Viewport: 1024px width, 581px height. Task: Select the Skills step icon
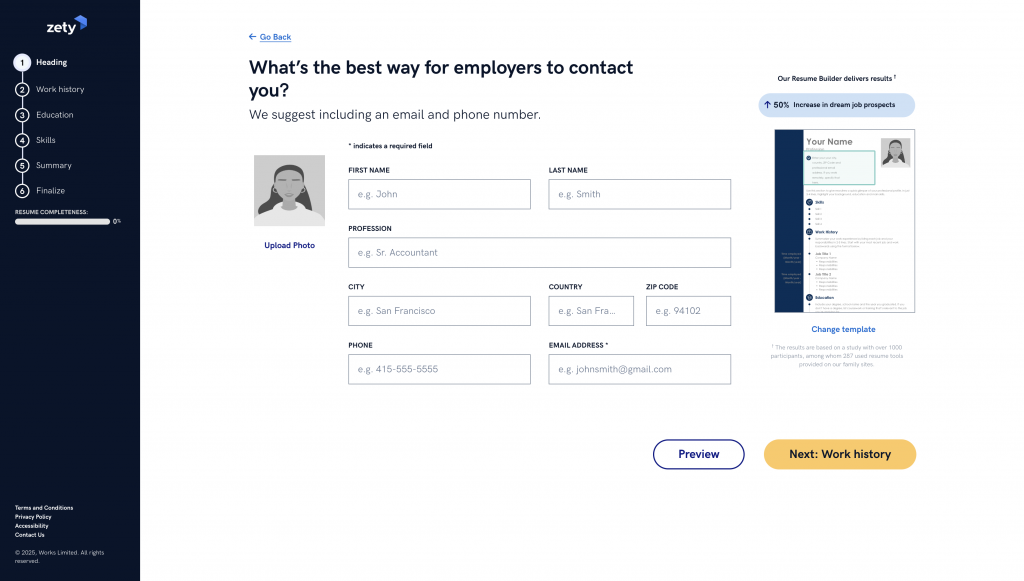[23, 140]
